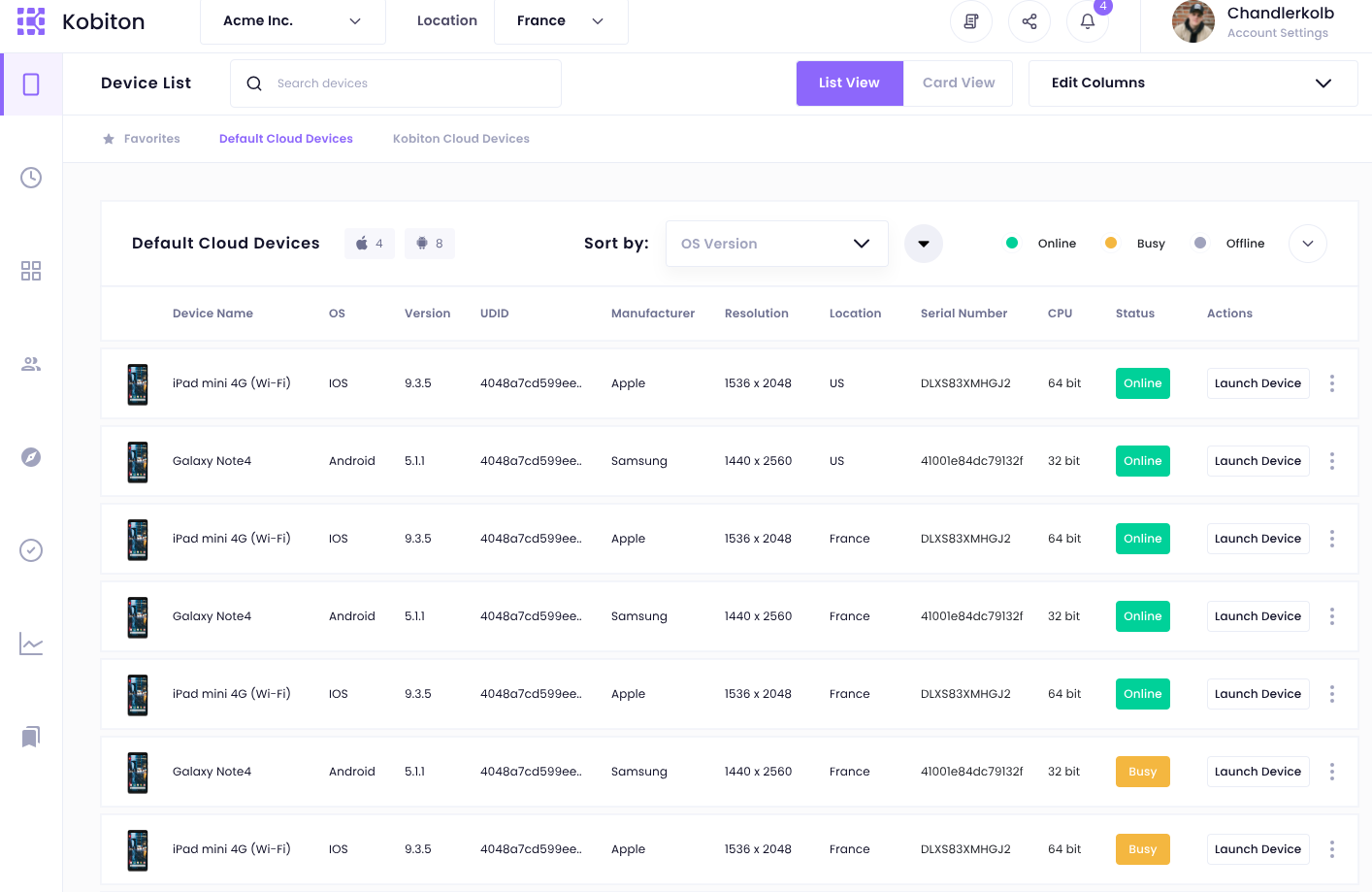
Task: Open the Sort by OS Version dropdown
Action: coord(777,244)
